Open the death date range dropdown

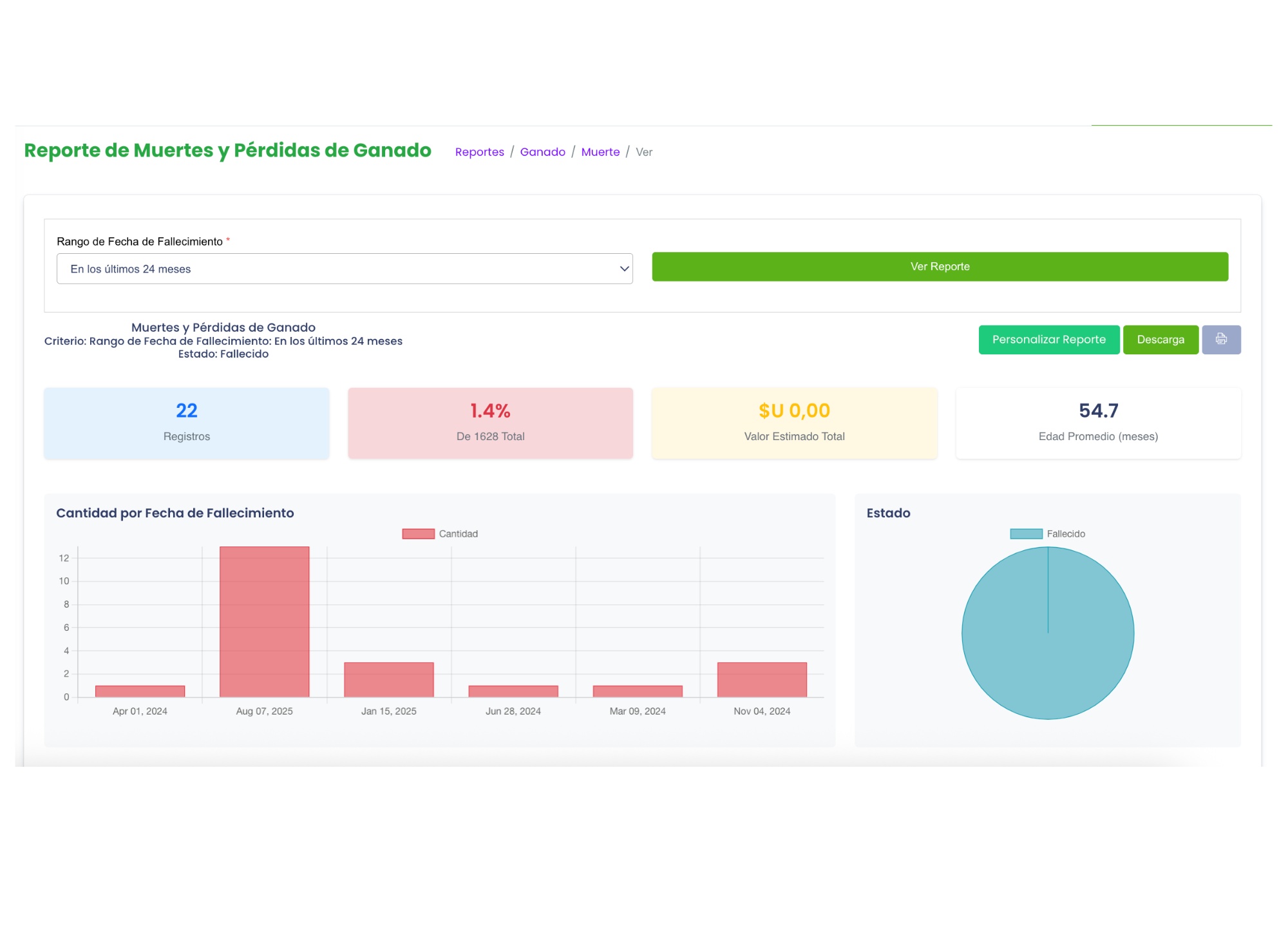[x=344, y=269]
